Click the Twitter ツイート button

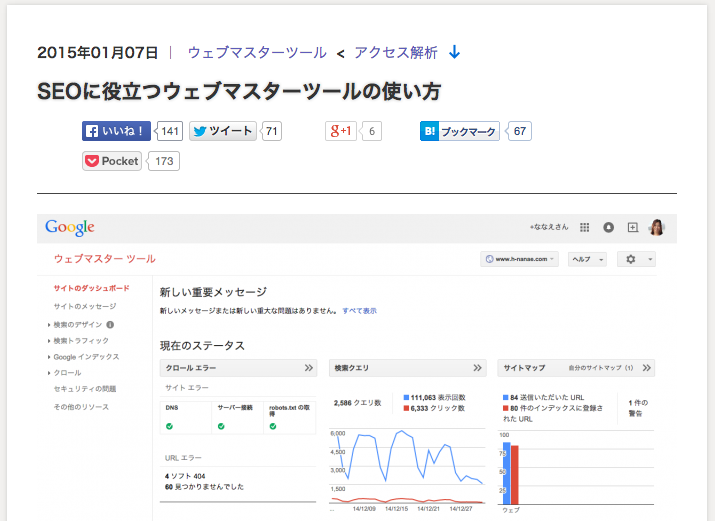tap(223, 131)
